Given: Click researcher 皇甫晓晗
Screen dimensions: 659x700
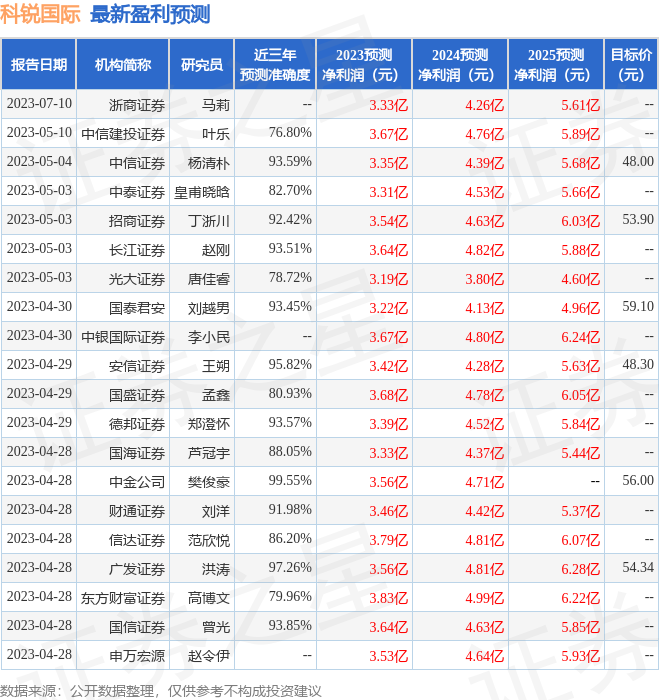Looking at the screenshot, I should tap(202, 192).
